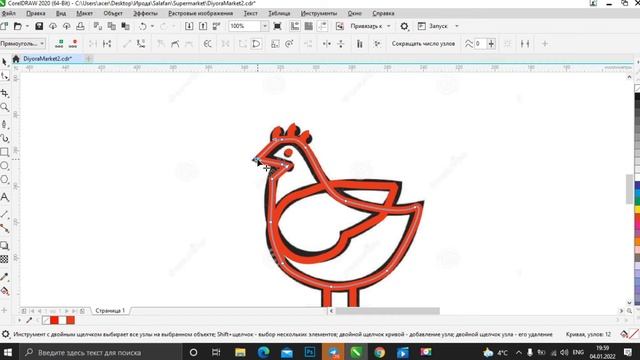The width and height of the screenshot is (640, 360).
Task: Select the Color Eyedropper tool
Action: coord(4,277)
